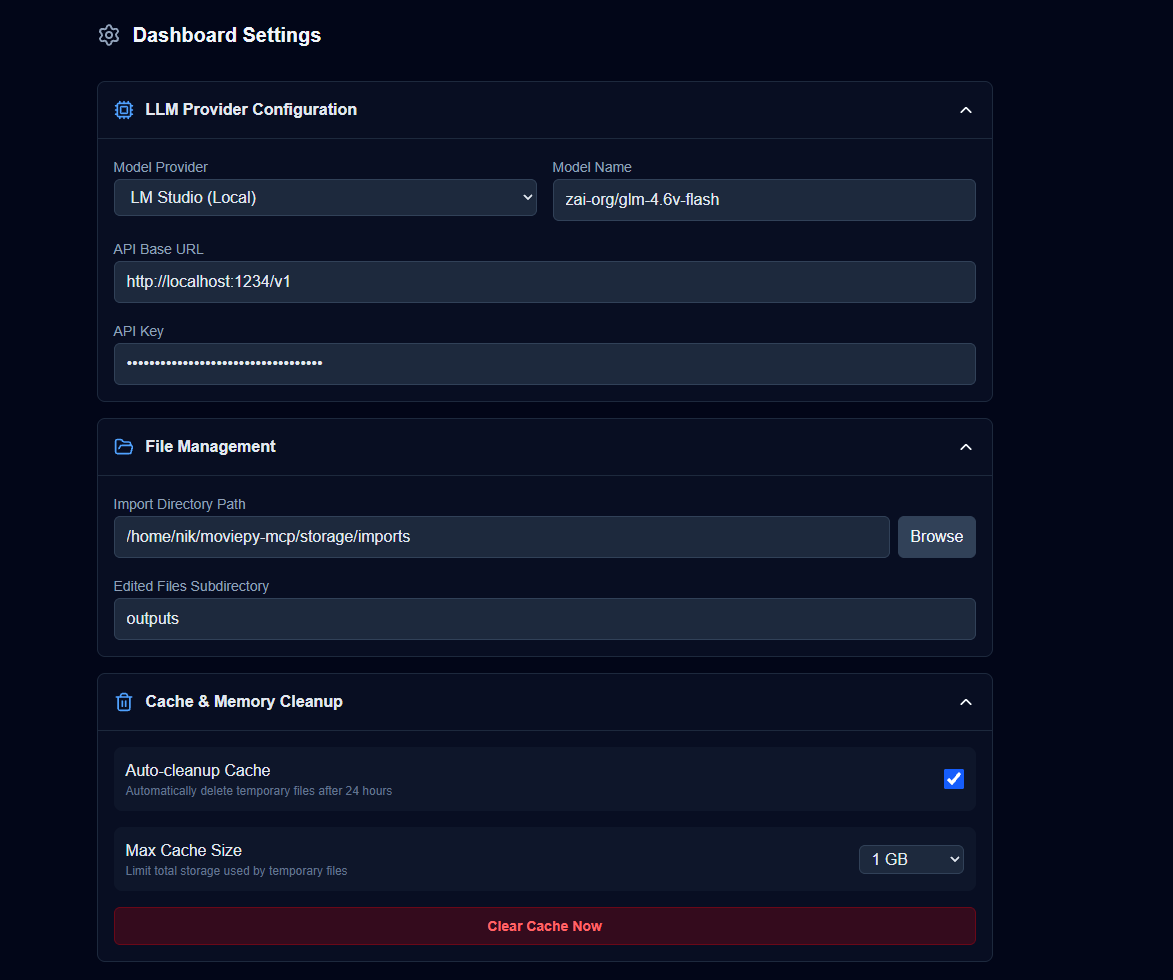Image resolution: width=1173 pixels, height=980 pixels.
Task: Open the Max Cache Size dropdown
Action: click(911, 860)
